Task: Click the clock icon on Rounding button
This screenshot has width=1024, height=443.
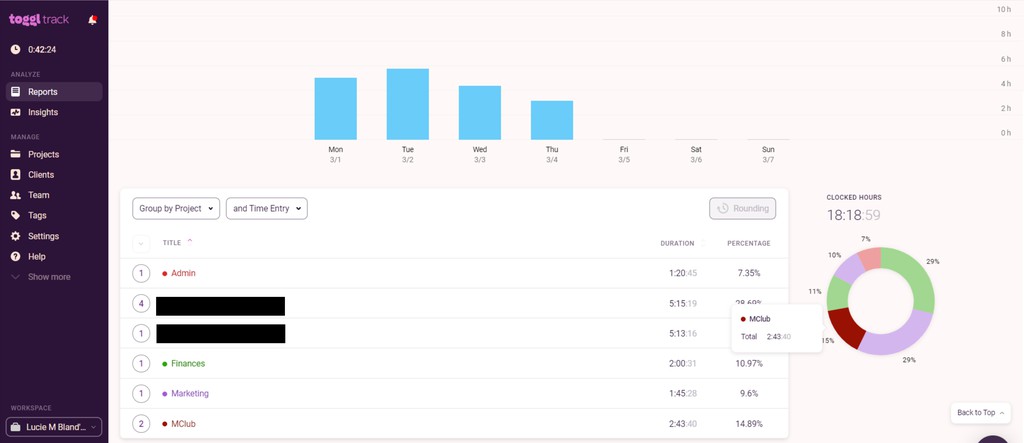Action: tap(722, 208)
